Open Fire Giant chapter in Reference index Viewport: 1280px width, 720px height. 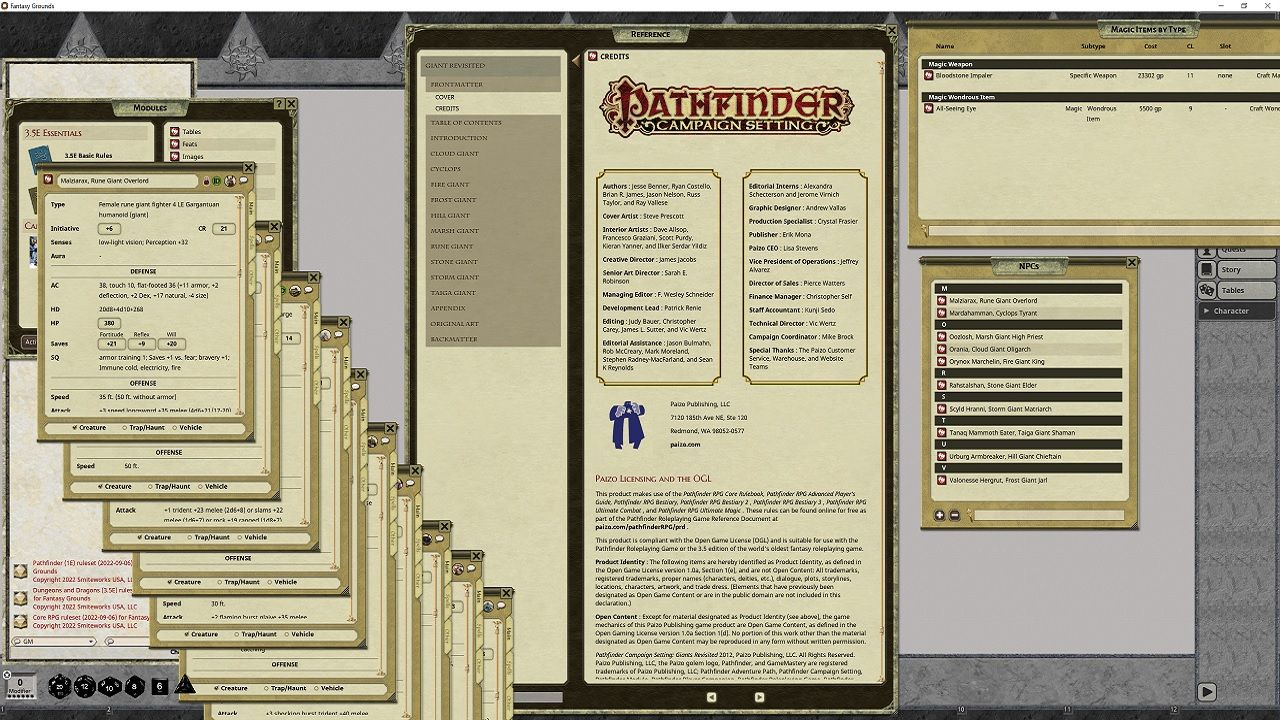click(450, 184)
